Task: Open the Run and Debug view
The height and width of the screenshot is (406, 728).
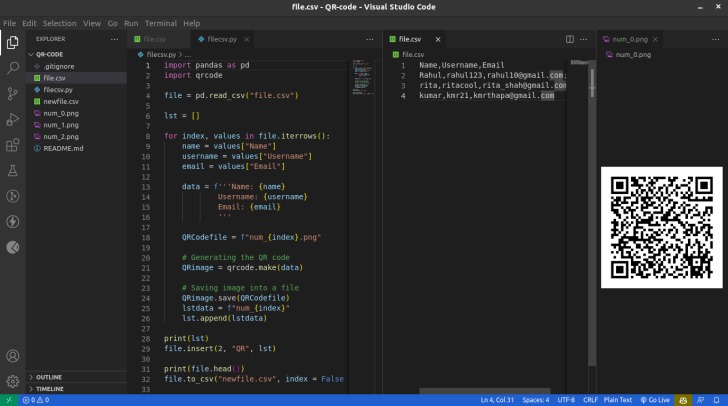Action: (x=13, y=119)
